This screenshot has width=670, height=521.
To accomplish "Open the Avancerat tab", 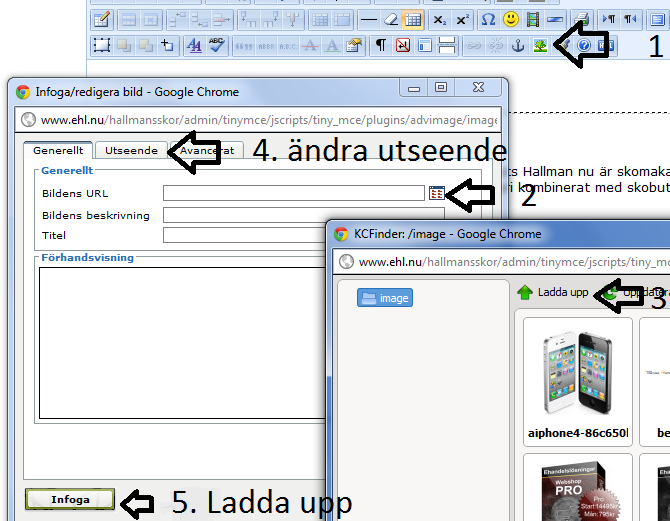I will [207, 150].
